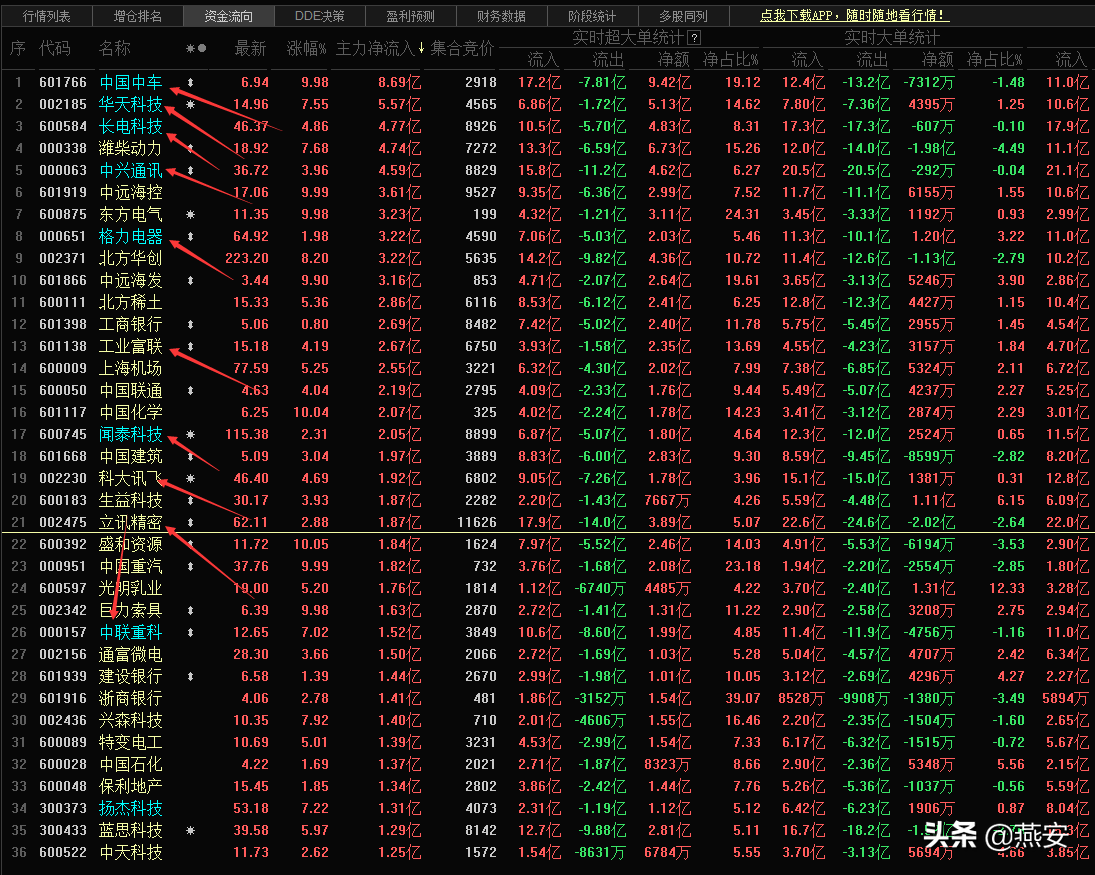Click stock code 600597
This screenshot has height=875, width=1095.
click(x=63, y=589)
